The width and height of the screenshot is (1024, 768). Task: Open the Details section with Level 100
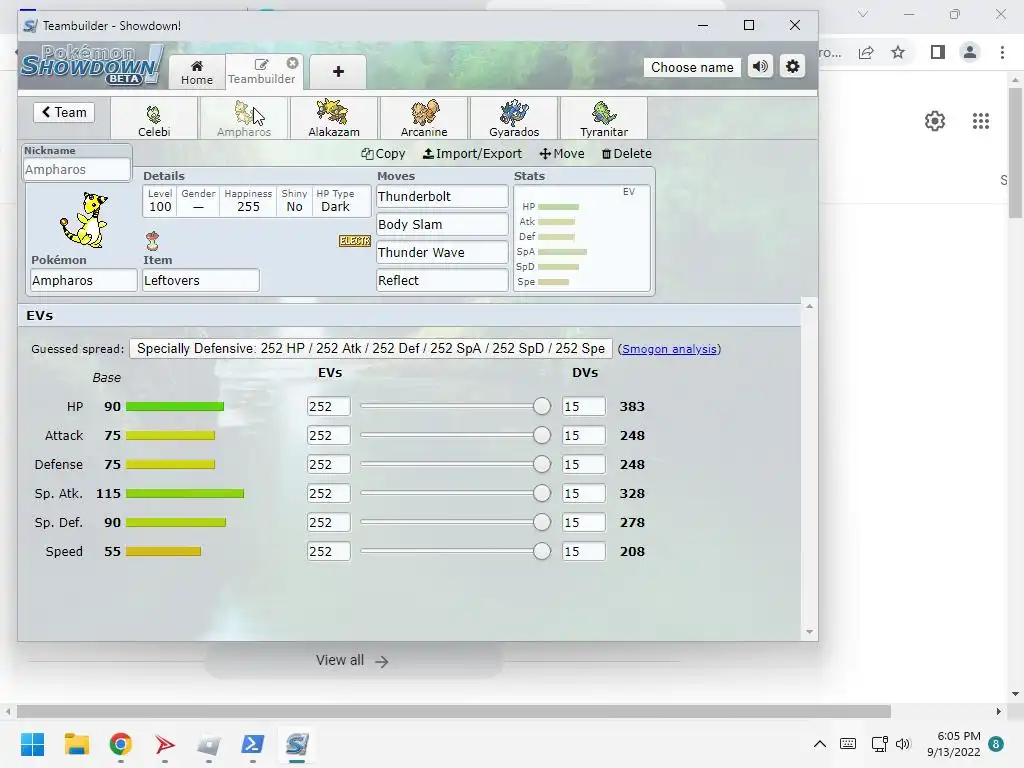tap(257, 201)
